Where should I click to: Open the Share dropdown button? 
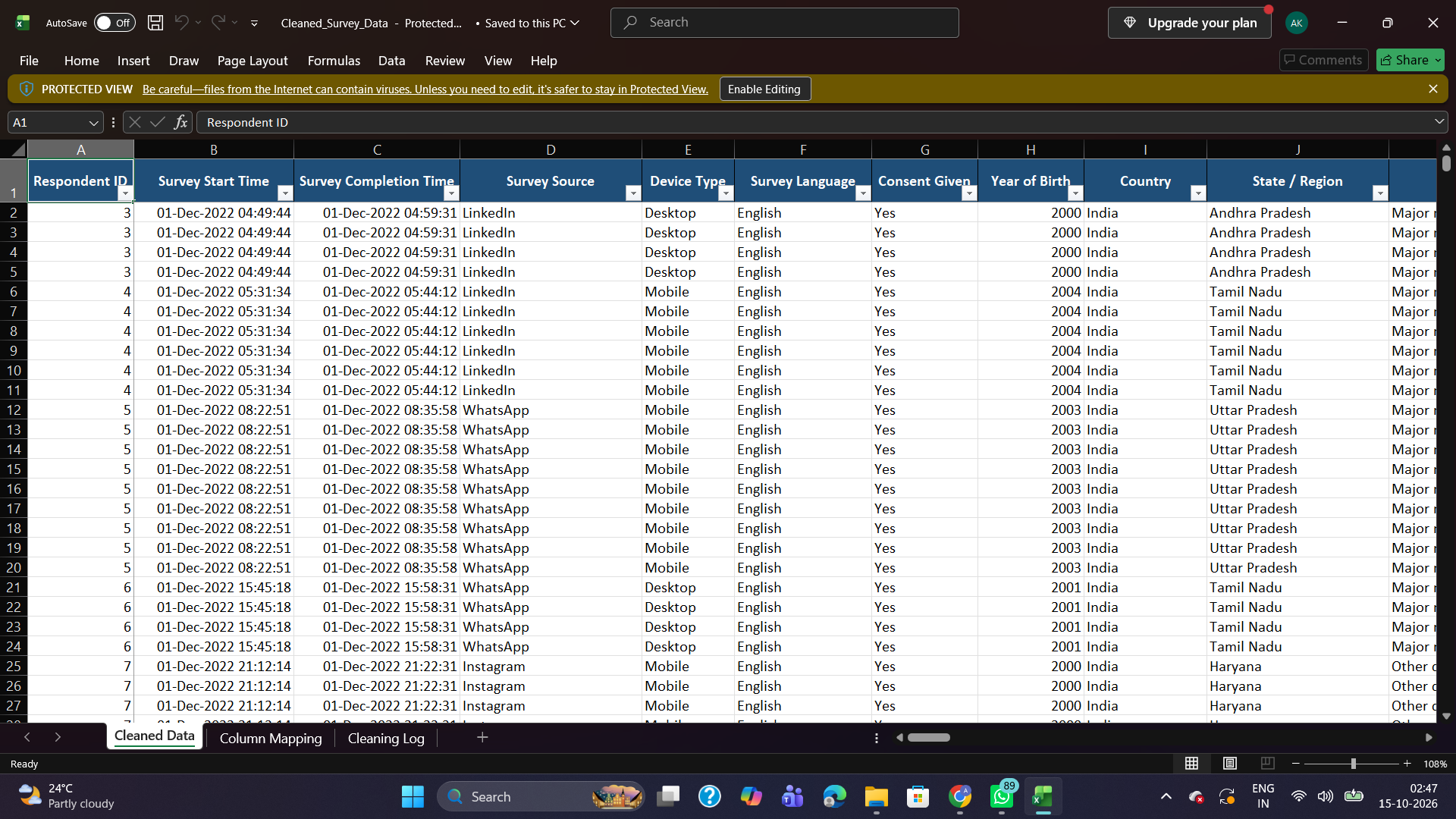1410,60
